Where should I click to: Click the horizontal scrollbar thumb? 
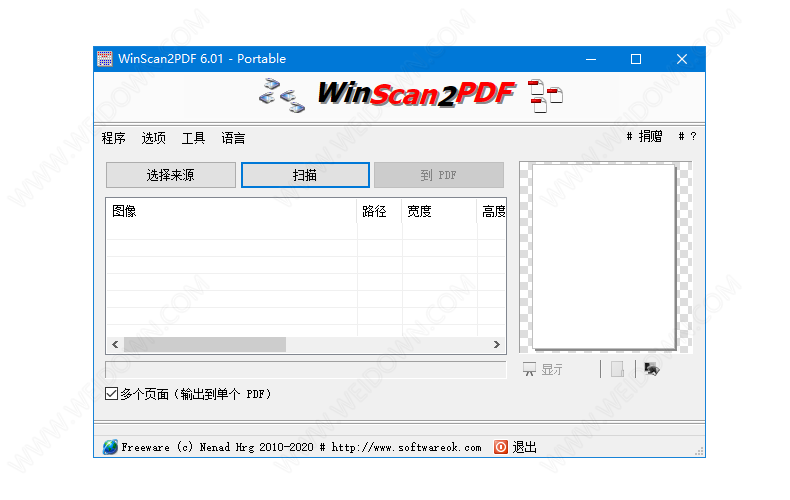pyautogui.click(x=205, y=344)
